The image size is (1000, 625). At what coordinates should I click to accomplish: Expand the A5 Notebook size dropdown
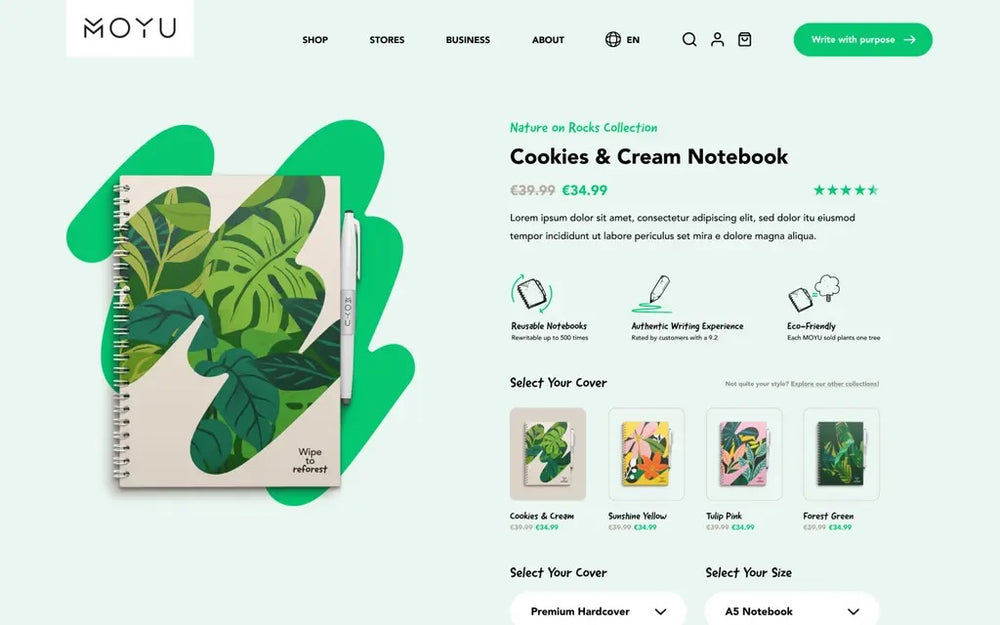(791, 610)
